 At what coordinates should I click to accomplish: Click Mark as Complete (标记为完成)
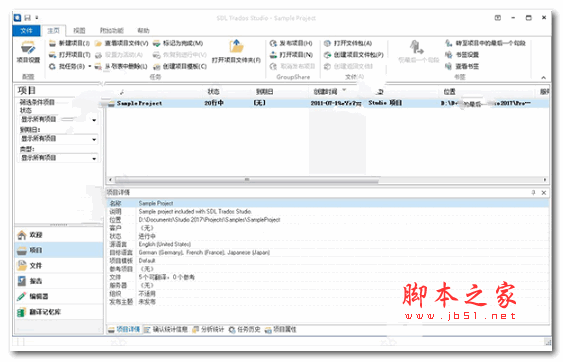pos(178,43)
